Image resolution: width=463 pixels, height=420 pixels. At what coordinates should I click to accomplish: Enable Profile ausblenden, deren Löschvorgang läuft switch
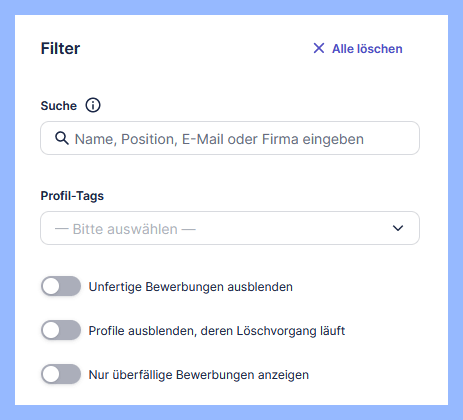61,330
